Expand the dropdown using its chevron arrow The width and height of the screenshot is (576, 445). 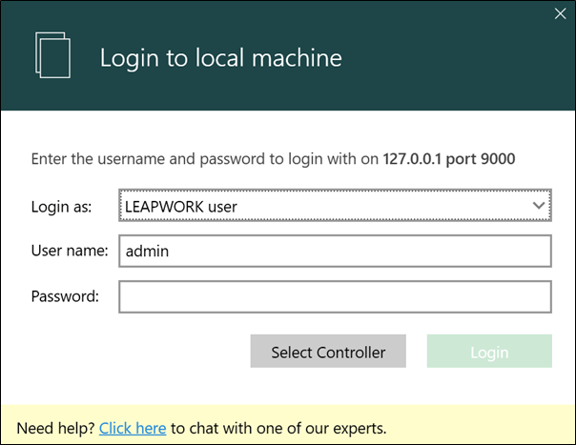pyautogui.click(x=539, y=205)
